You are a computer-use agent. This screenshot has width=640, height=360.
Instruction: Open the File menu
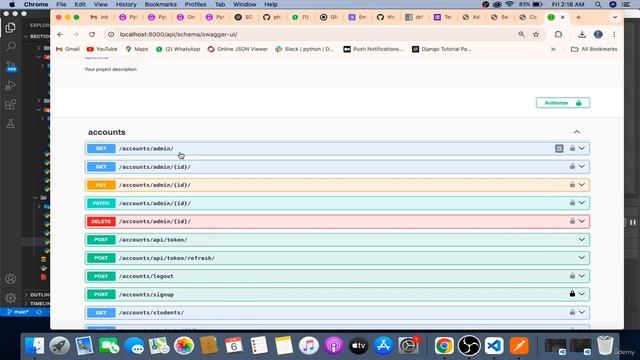[x=61, y=4]
